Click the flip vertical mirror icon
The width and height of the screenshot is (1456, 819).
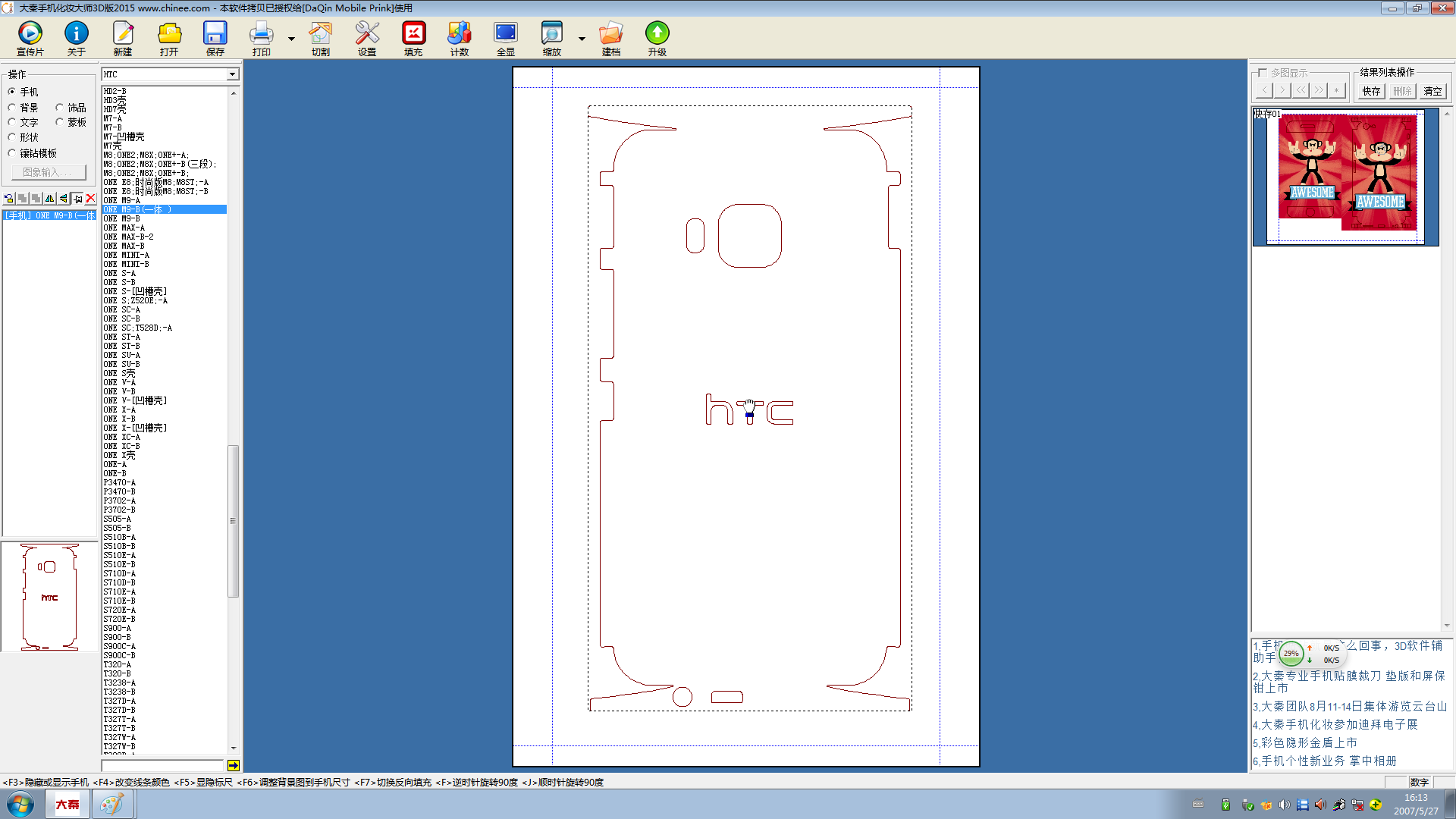tap(64, 199)
